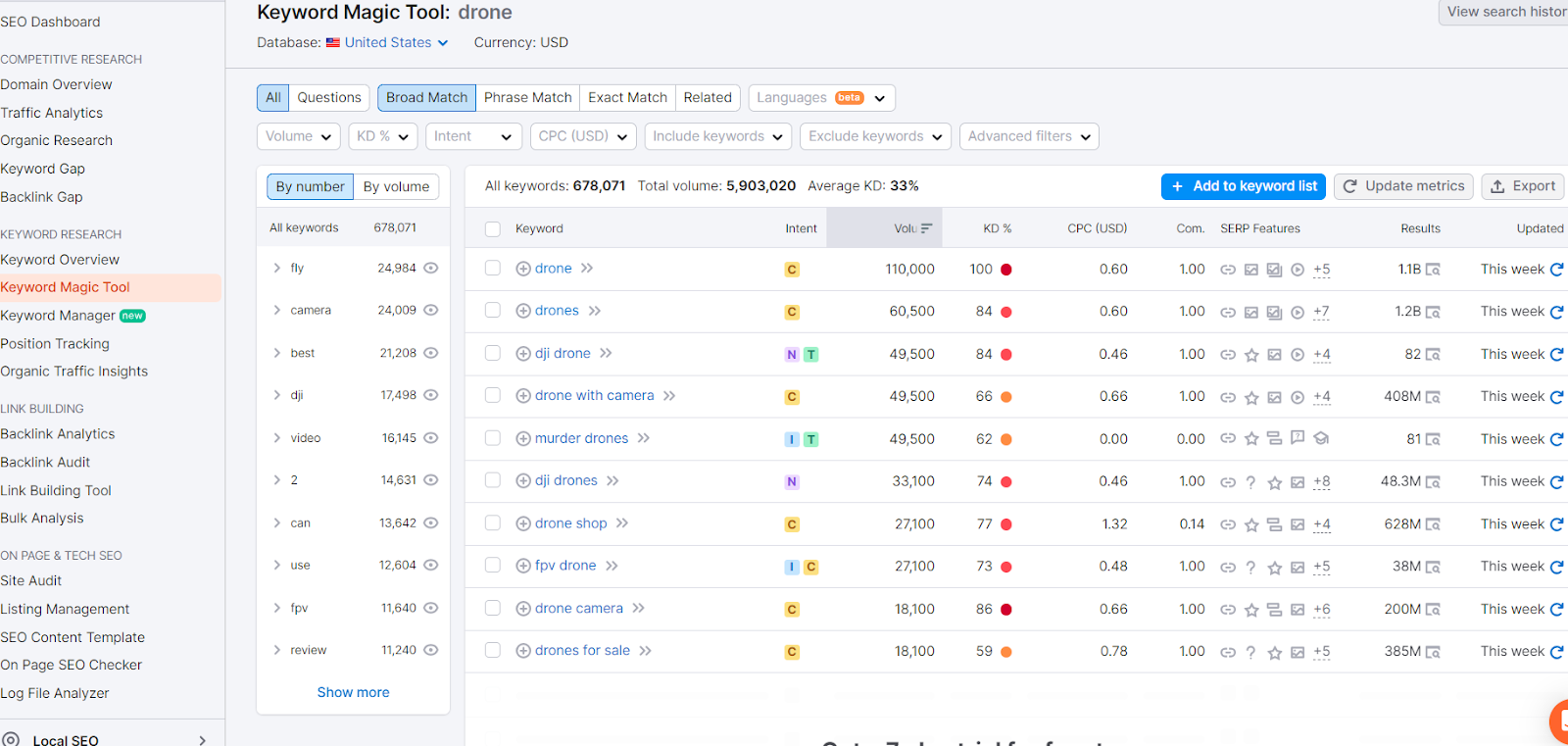Viewport: 1568px width, 746px height.
Task: Open the KD % filter dropdown
Action: [x=383, y=136]
